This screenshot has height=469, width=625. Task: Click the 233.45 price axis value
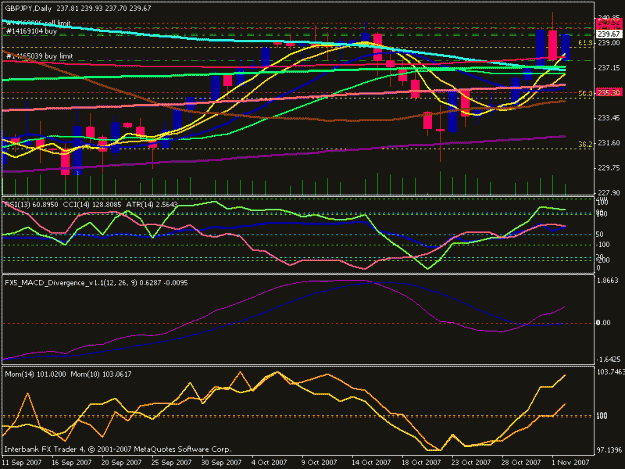(x=609, y=118)
